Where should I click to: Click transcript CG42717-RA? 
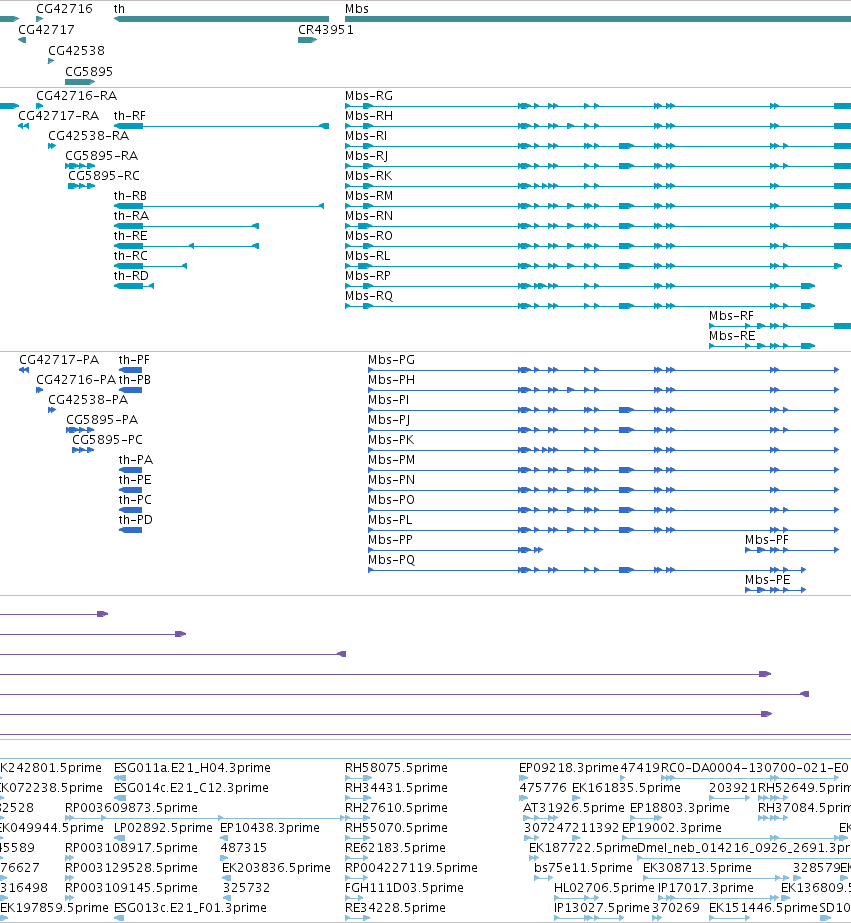point(59,116)
